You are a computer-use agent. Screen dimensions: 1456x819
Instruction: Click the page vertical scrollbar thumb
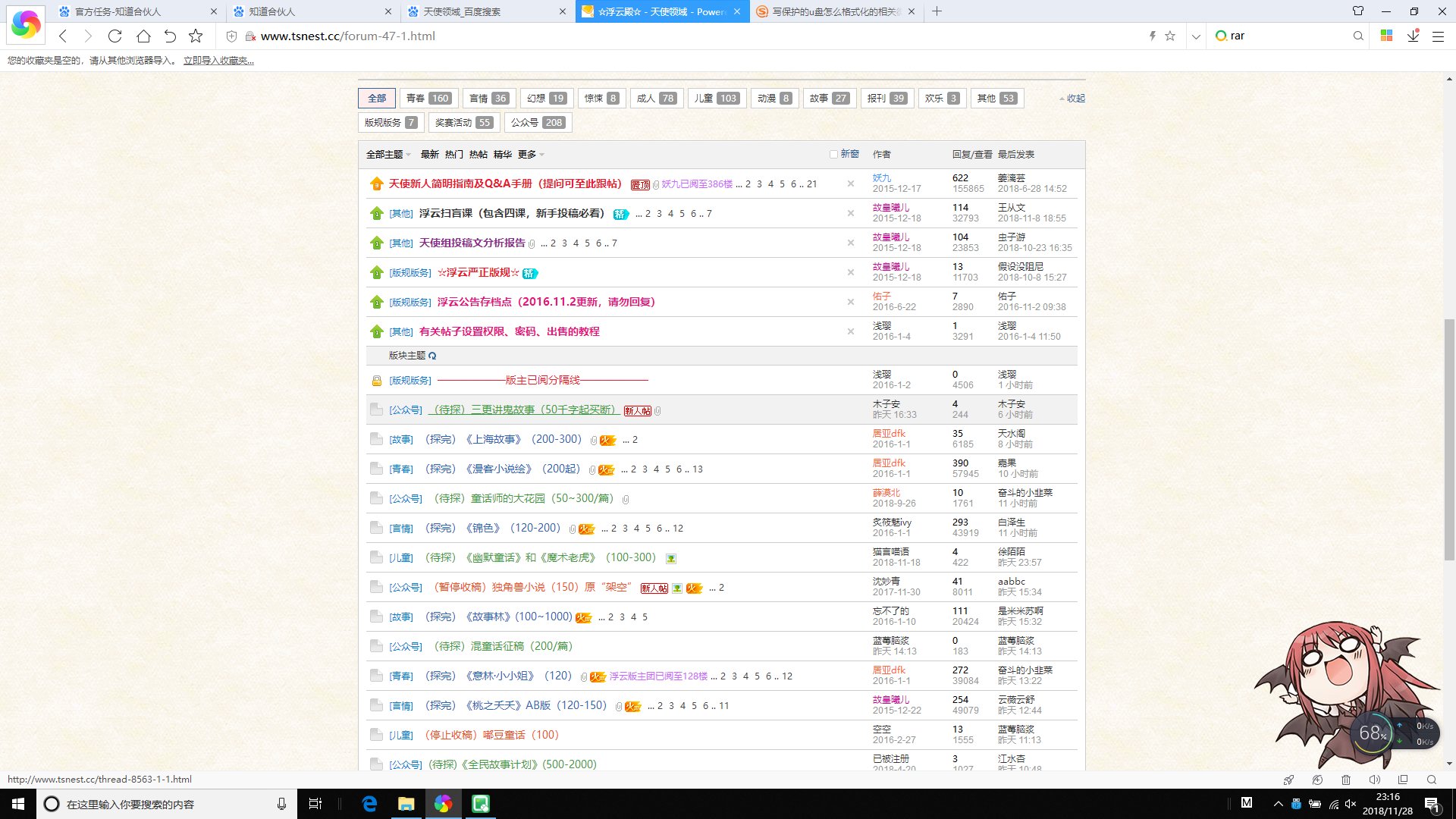(1449, 440)
